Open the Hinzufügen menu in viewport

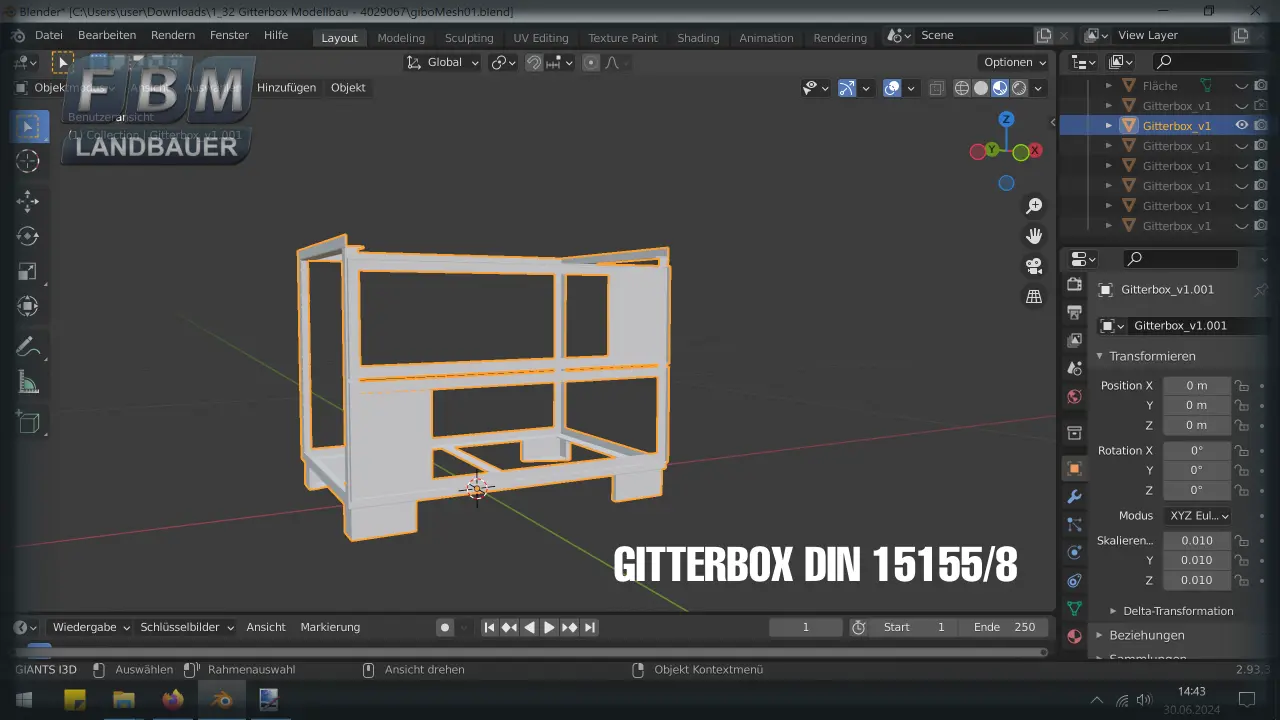click(x=286, y=87)
